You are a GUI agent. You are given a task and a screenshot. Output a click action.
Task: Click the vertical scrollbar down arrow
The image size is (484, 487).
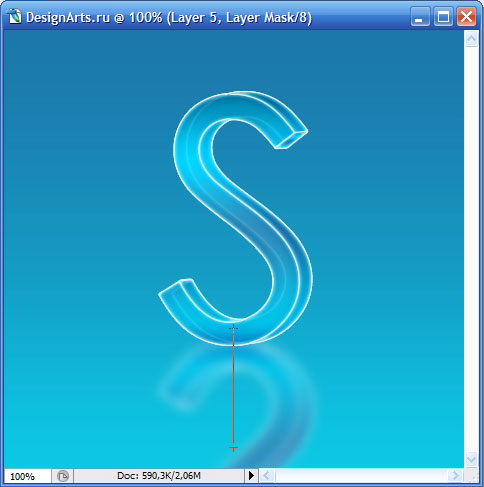click(x=471, y=460)
